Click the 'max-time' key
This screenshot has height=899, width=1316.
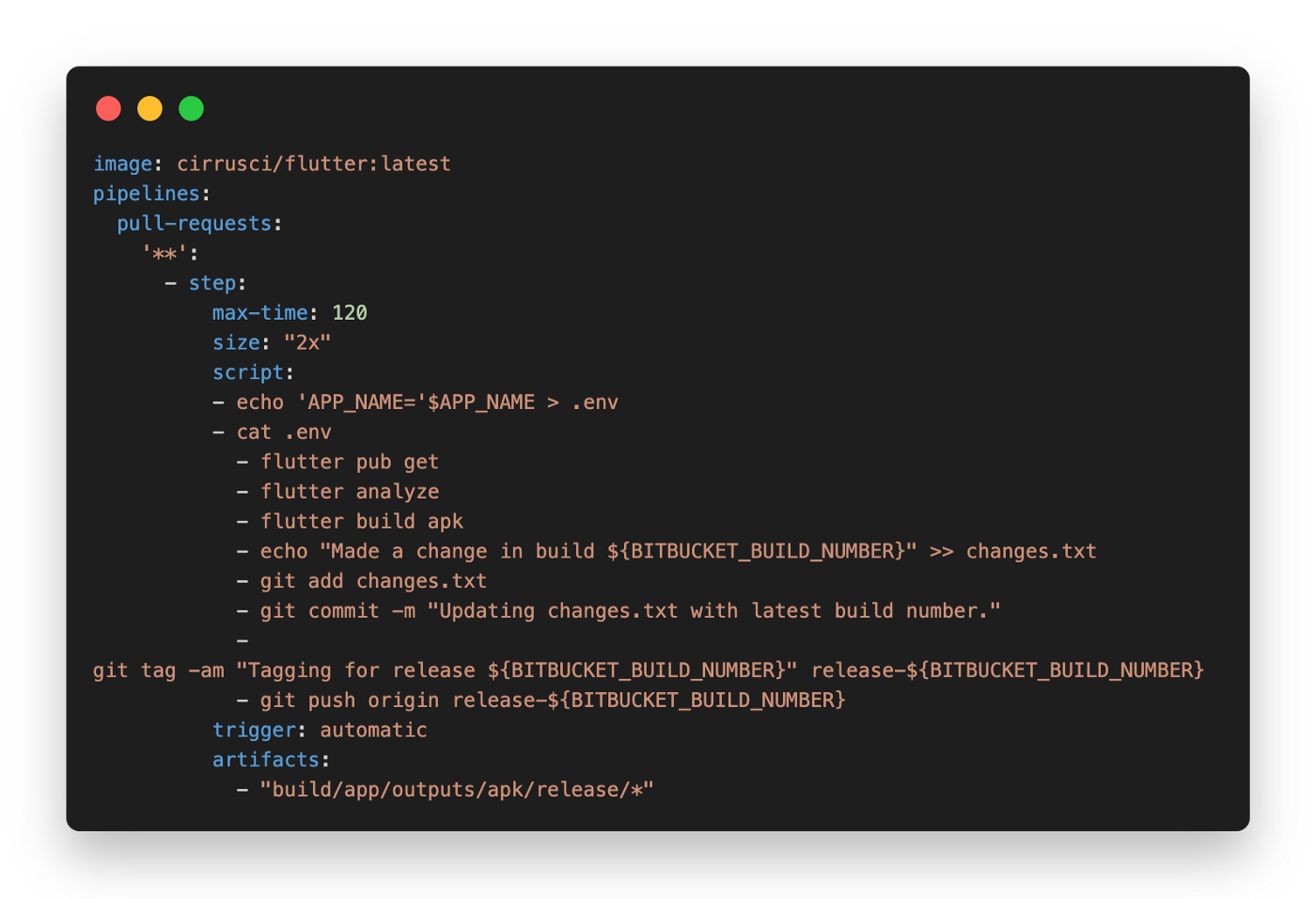tap(260, 313)
